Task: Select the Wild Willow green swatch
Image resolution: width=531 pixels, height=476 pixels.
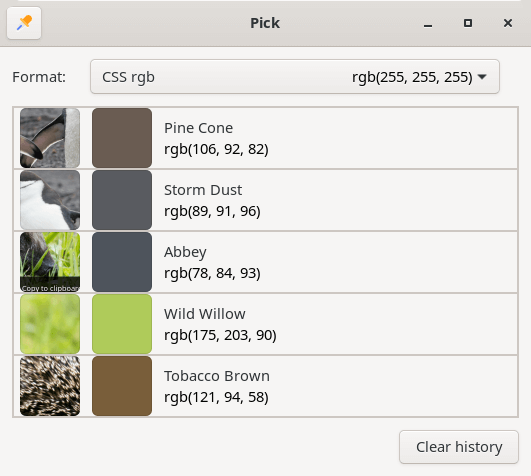Action: tap(122, 324)
